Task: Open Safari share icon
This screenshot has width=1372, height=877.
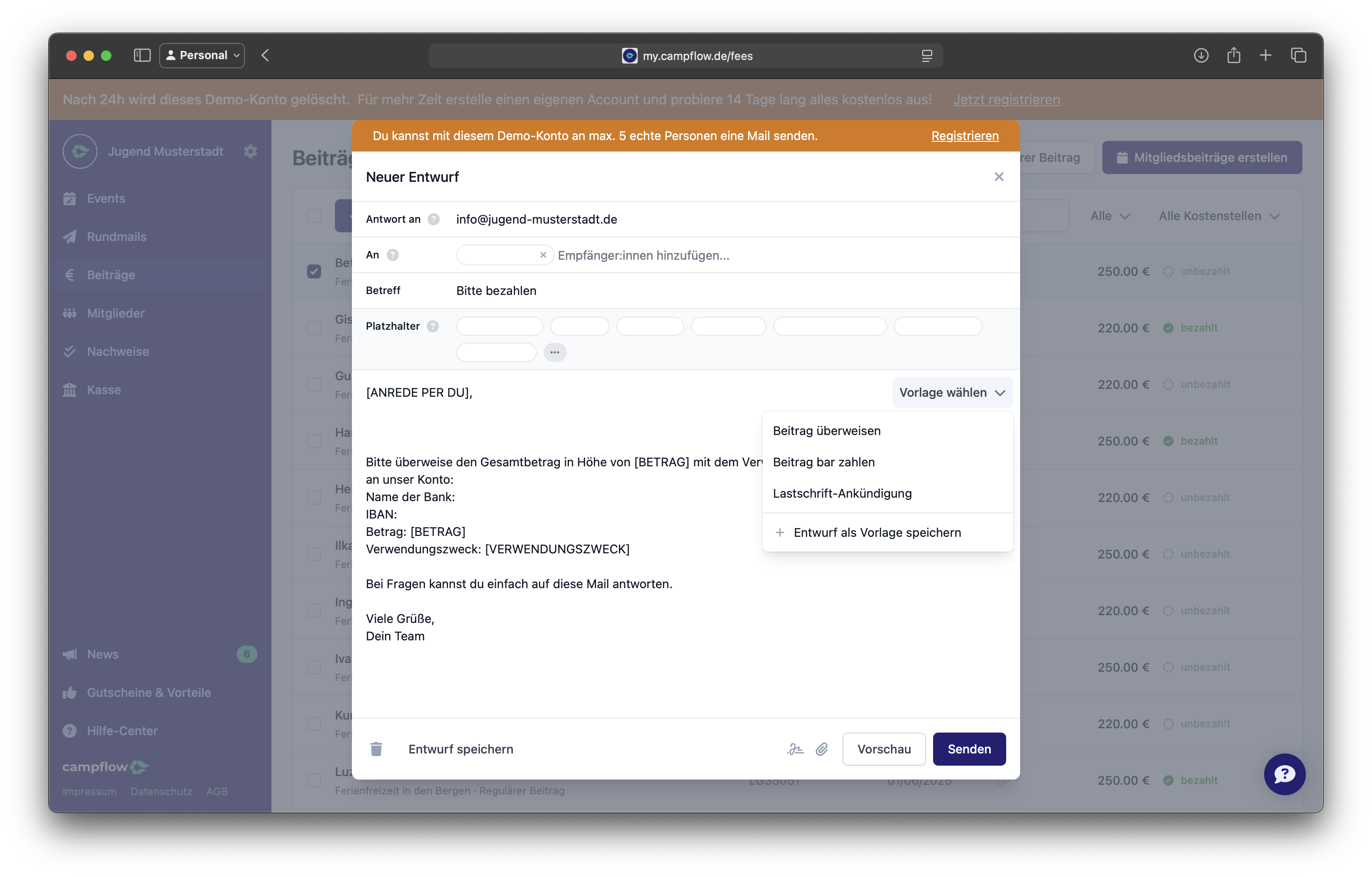Action: 1234,55
